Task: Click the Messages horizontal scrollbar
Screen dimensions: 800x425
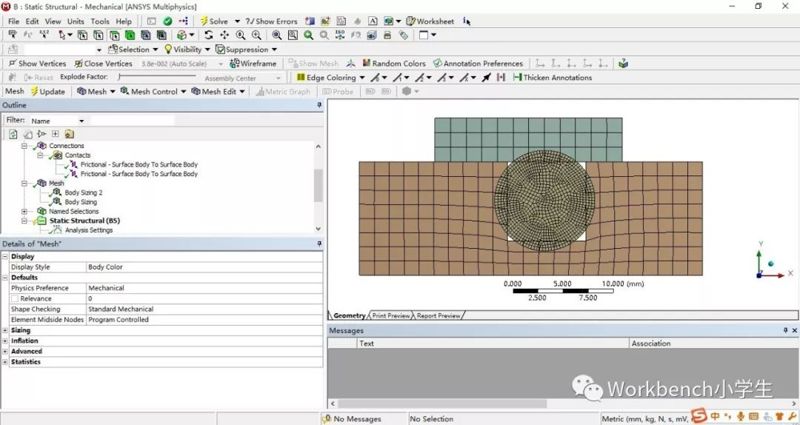Action: pos(442,404)
